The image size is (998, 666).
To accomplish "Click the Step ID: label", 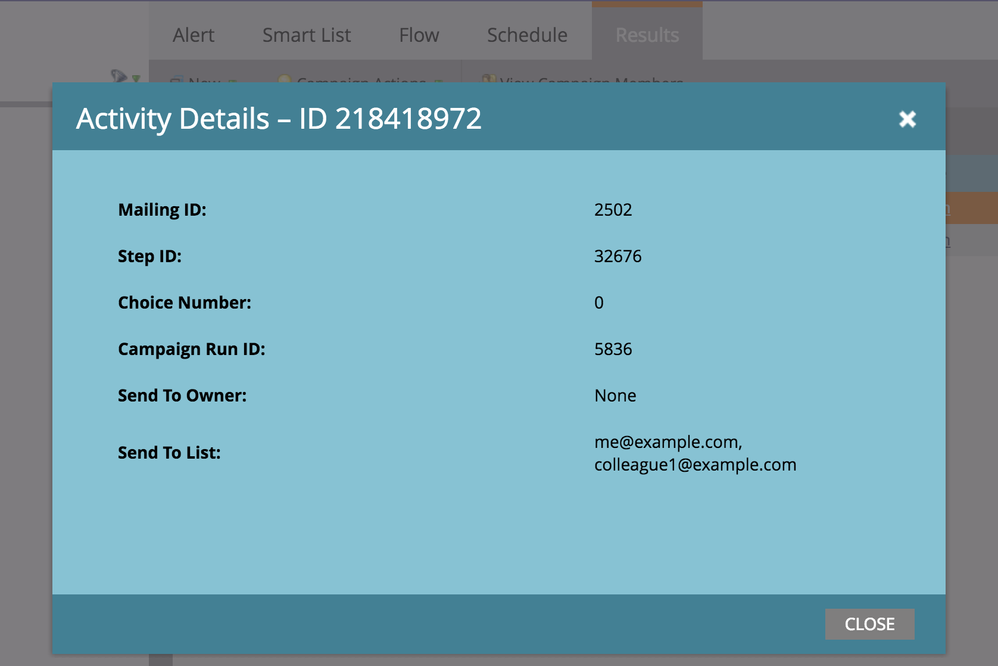I will (150, 256).
